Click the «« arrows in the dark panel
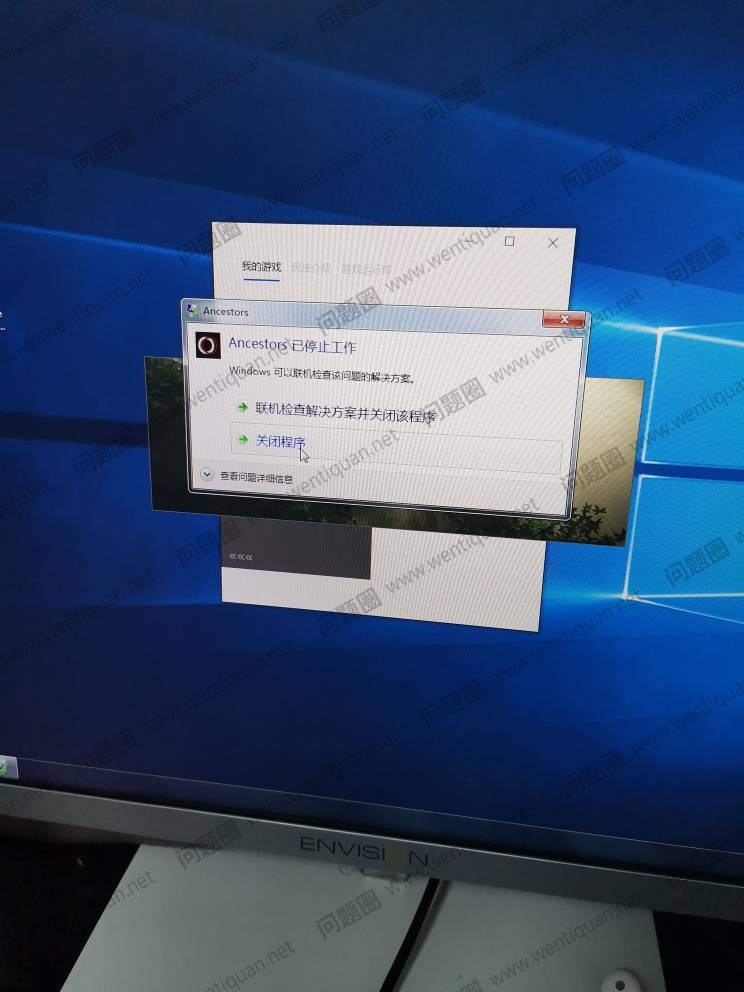This screenshot has height=992, width=744. click(x=241, y=556)
